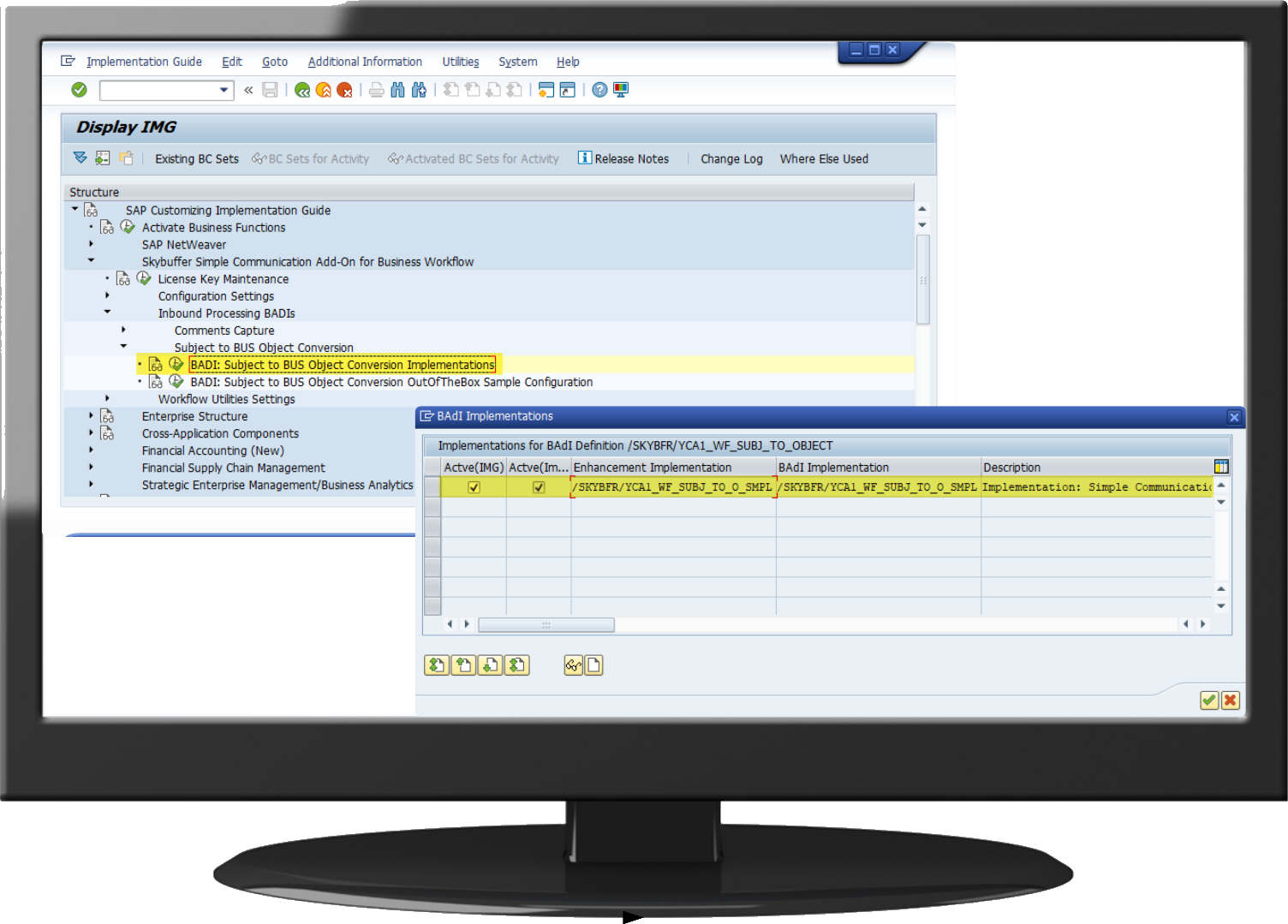Collapse the Inbound Processing BADIs node
The image size is (1288, 924).
pyautogui.click(x=107, y=312)
